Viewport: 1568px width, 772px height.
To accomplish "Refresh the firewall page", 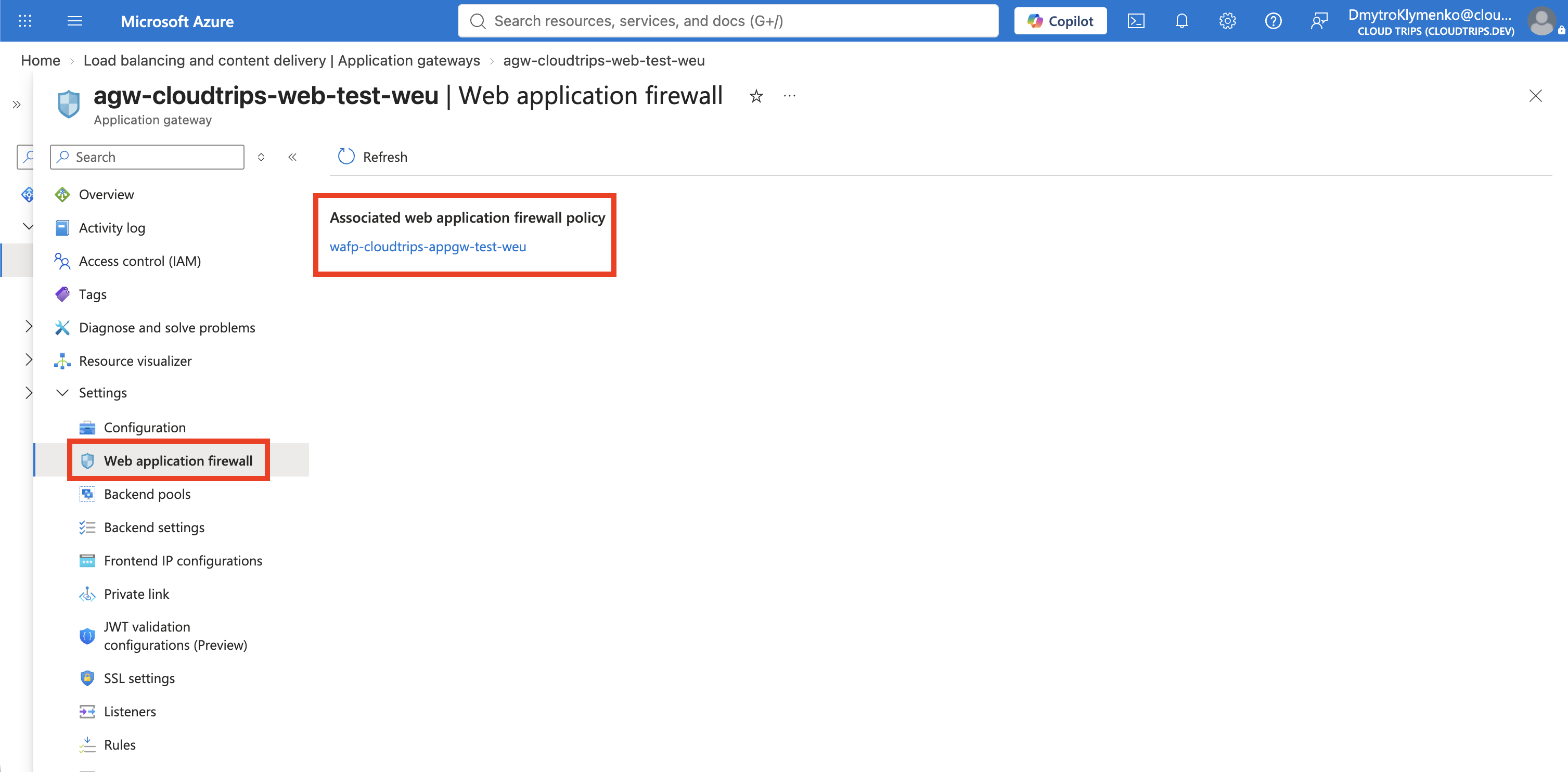I will [x=372, y=157].
